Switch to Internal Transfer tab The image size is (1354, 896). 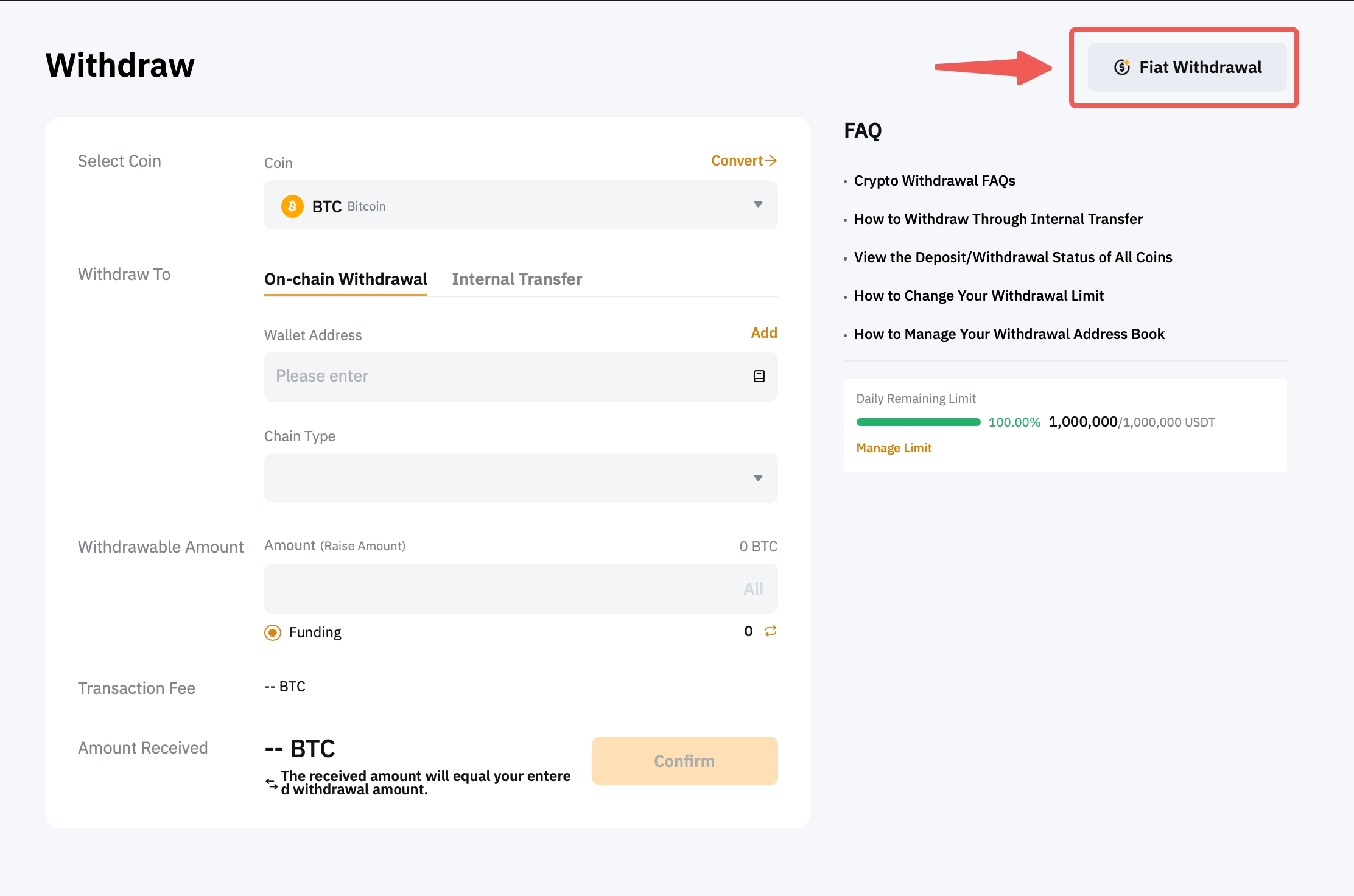pyautogui.click(x=517, y=279)
